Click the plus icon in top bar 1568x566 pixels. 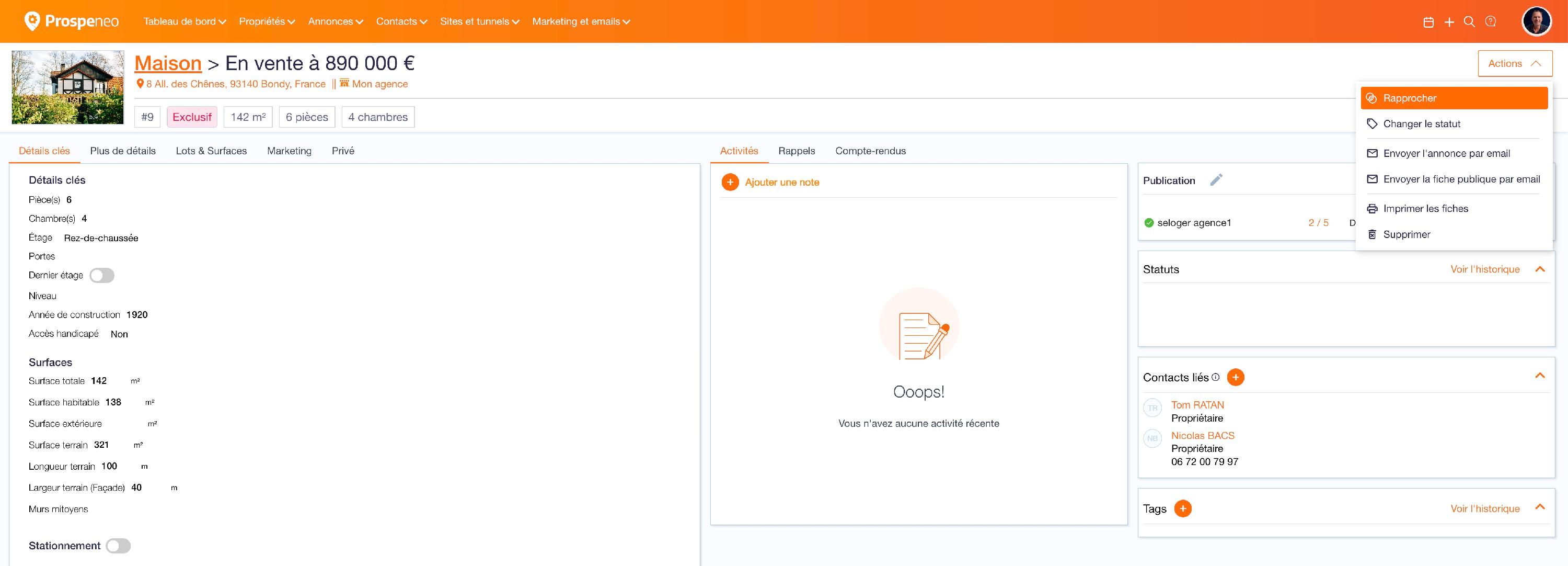click(x=1449, y=22)
